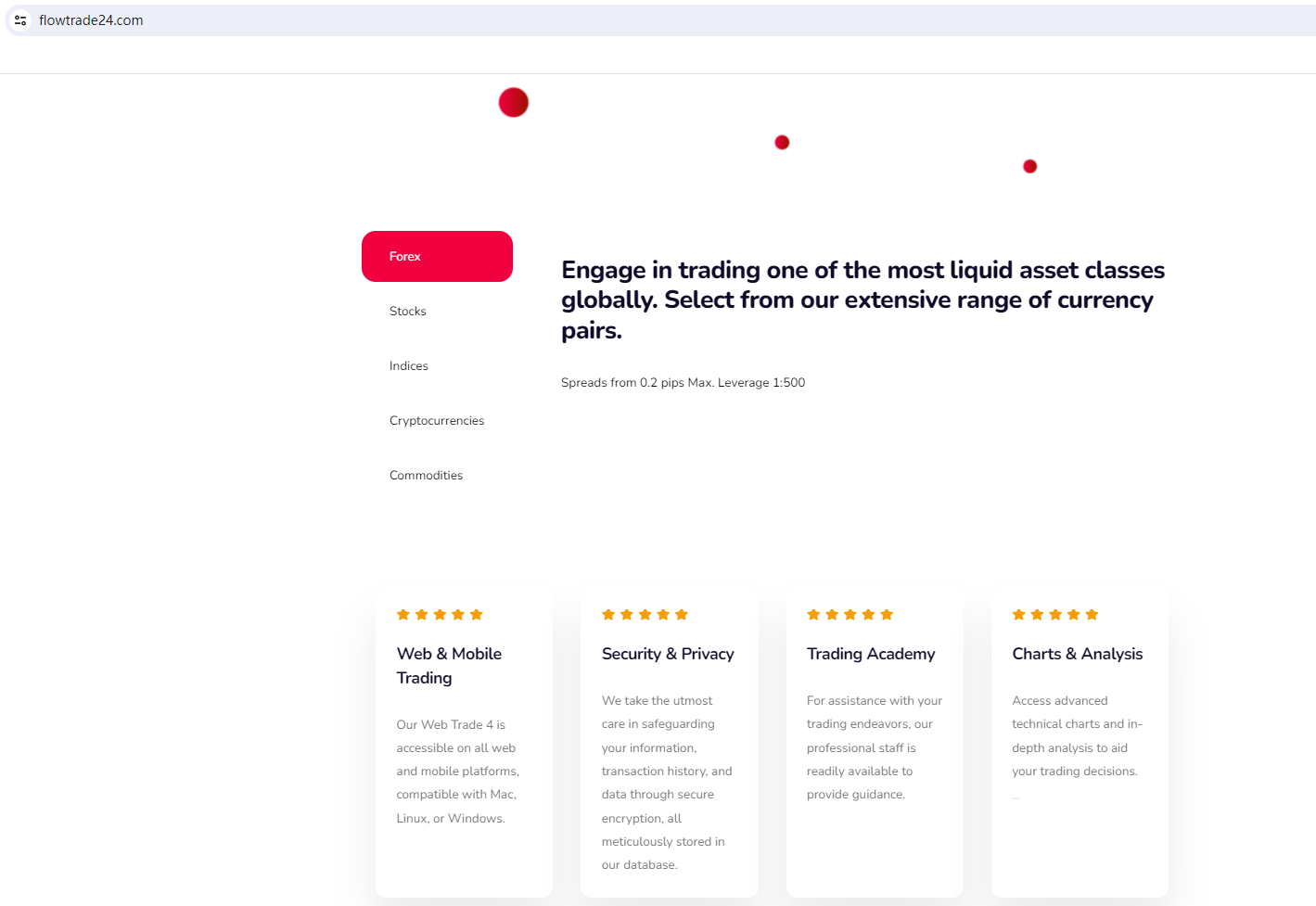Viewport: 1316px width, 906px height.
Task: Open the Web & Mobile Trading heading
Action: [x=449, y=666]
